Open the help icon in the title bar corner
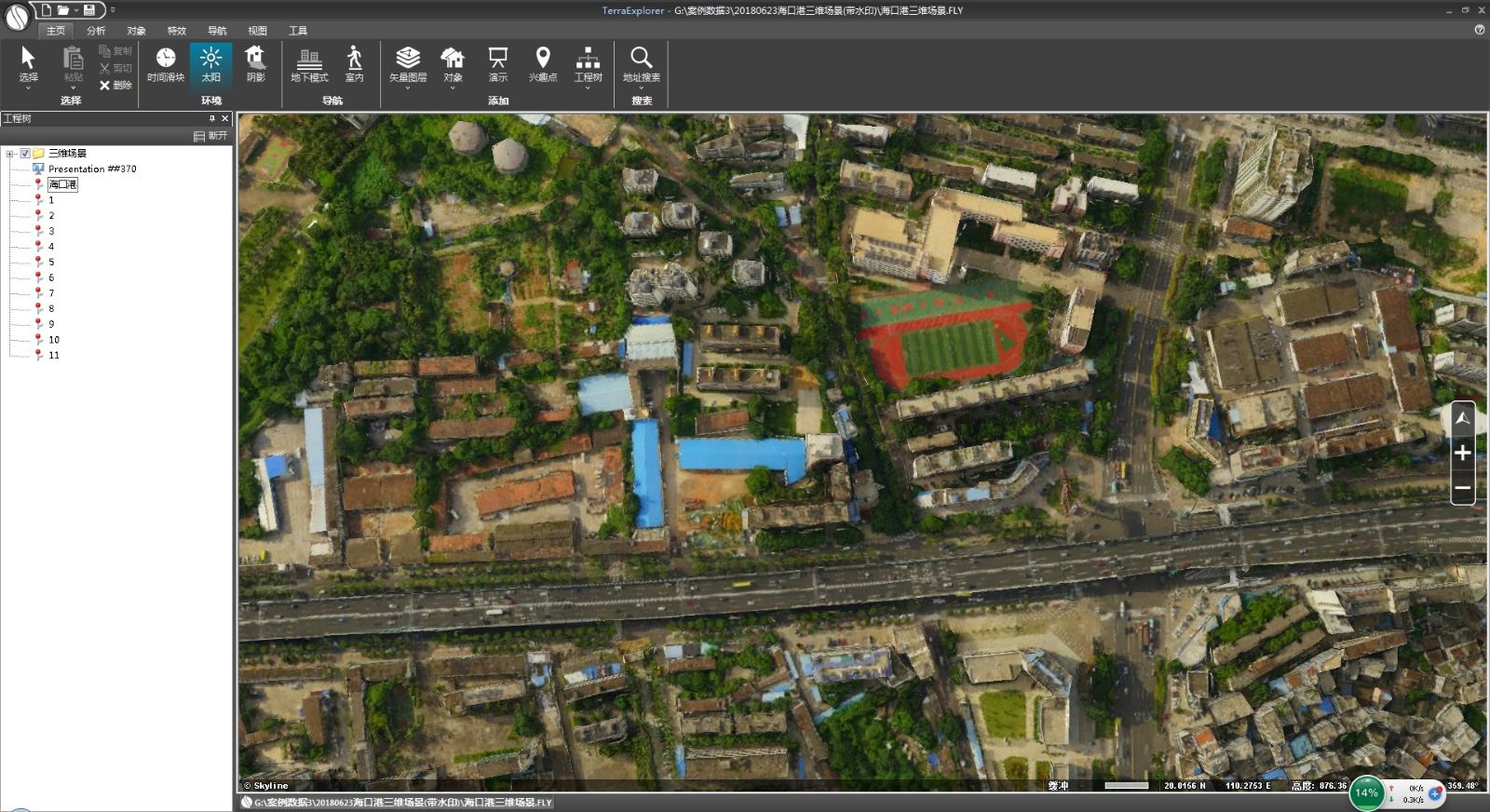The height and width of the screenshot is (812, 1490). click(1479, 30)
